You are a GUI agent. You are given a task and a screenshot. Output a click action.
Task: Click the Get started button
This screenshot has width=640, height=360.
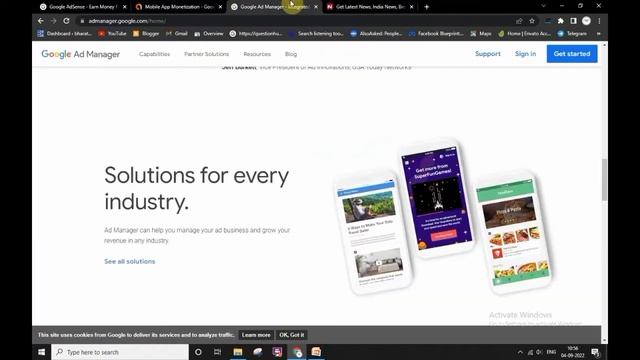[x=572, y=54]
